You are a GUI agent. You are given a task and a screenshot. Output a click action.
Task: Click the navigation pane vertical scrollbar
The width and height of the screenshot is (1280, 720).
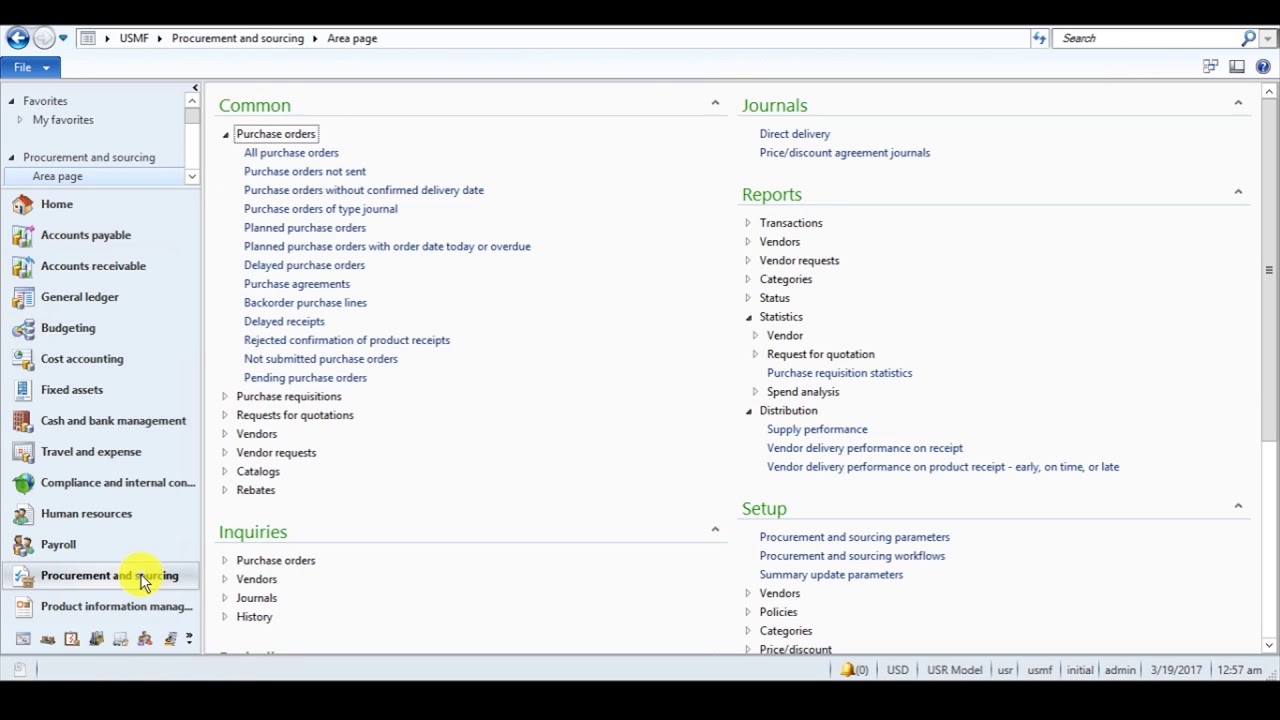[x=192, y=115]
